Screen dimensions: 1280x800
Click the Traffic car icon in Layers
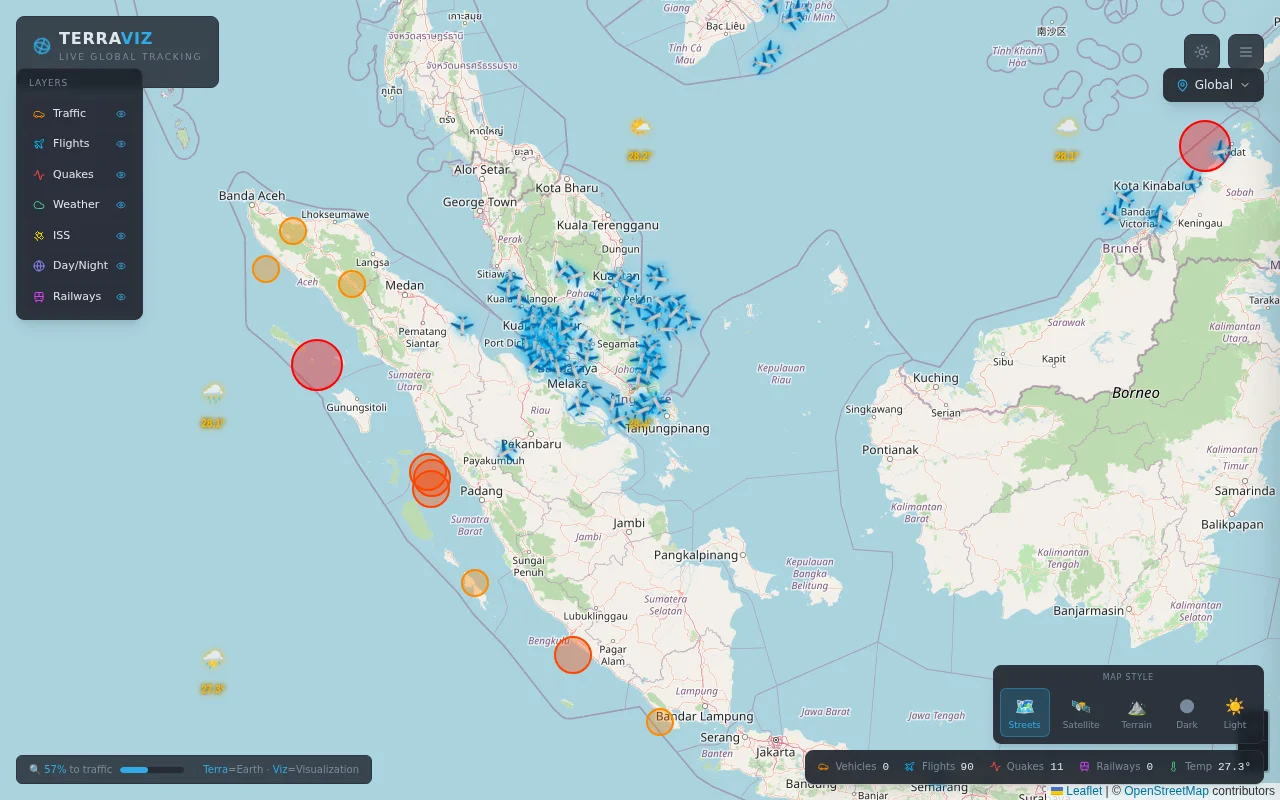pos(39,114)
